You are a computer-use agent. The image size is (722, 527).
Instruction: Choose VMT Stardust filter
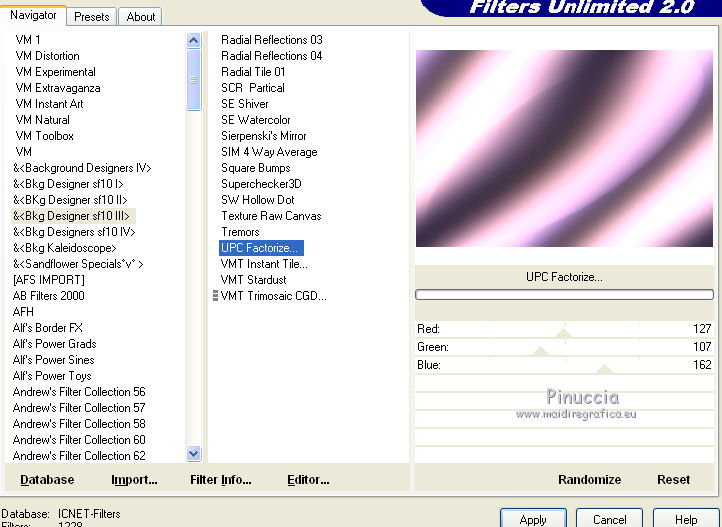tap(253, 279)
